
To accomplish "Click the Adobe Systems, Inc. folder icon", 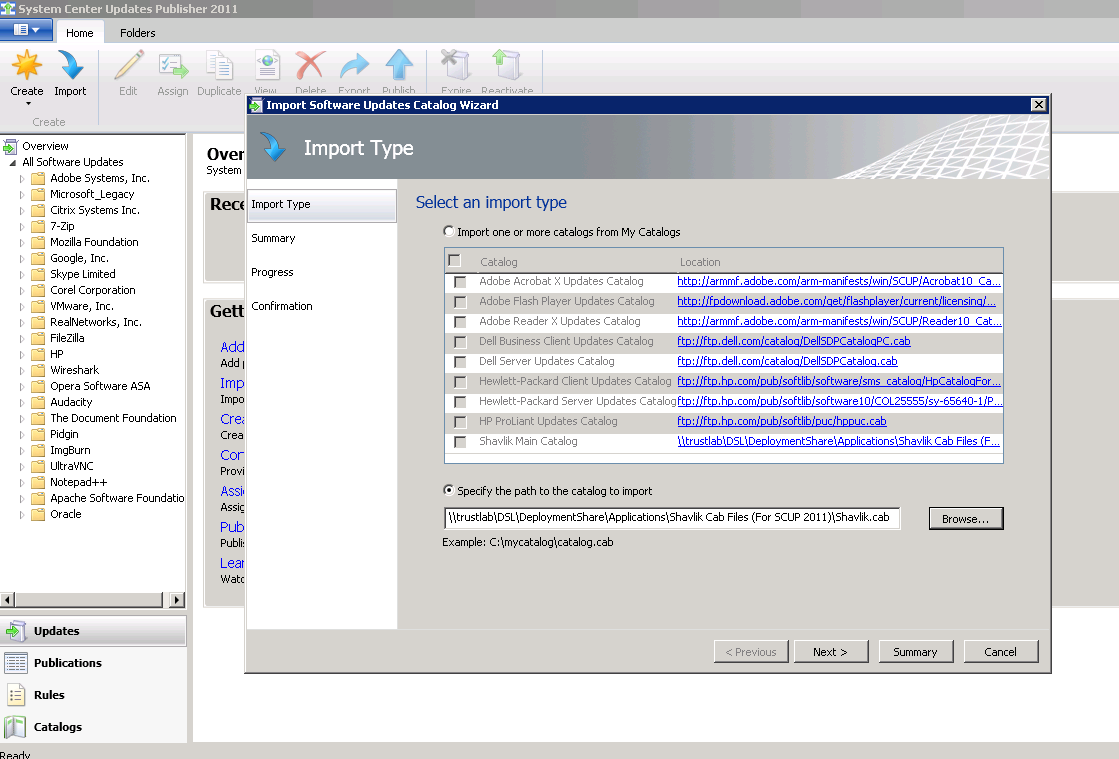I will click(x=38, y=178).
